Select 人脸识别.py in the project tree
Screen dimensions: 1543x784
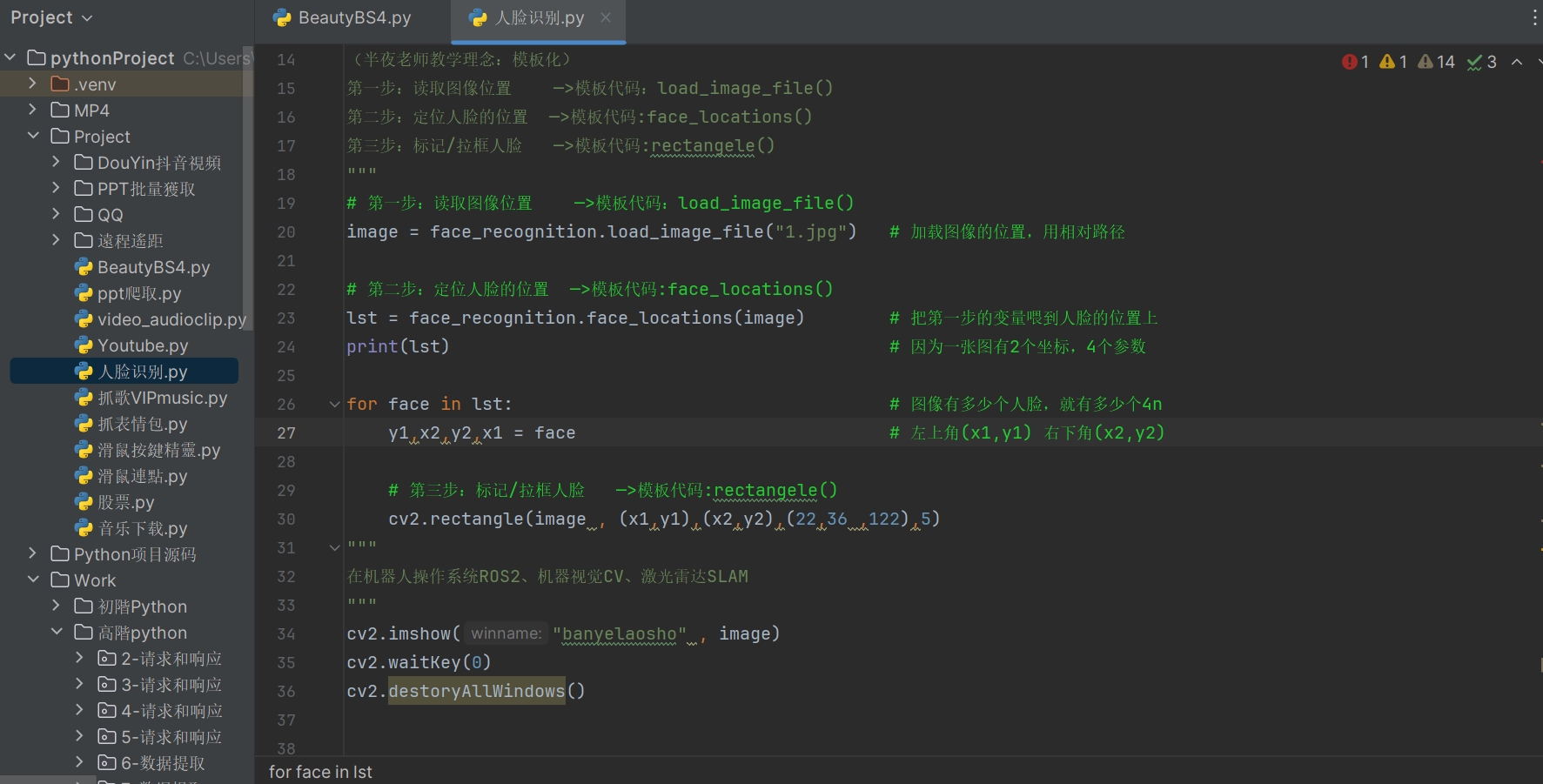click(124, 372)
